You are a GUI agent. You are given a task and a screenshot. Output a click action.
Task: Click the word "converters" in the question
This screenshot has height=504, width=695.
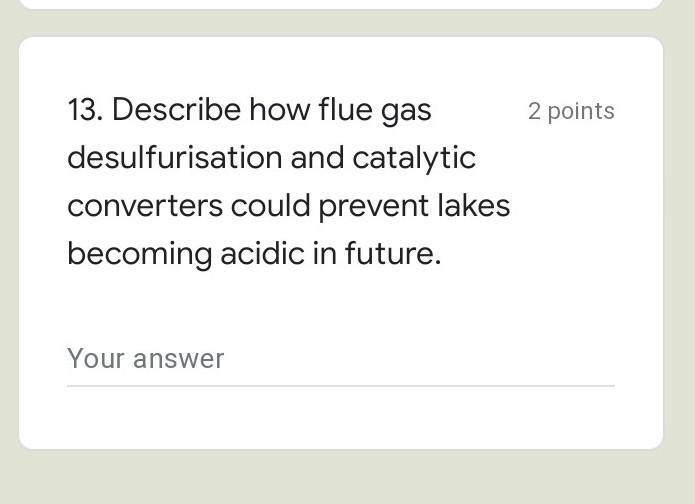(145, 206)
